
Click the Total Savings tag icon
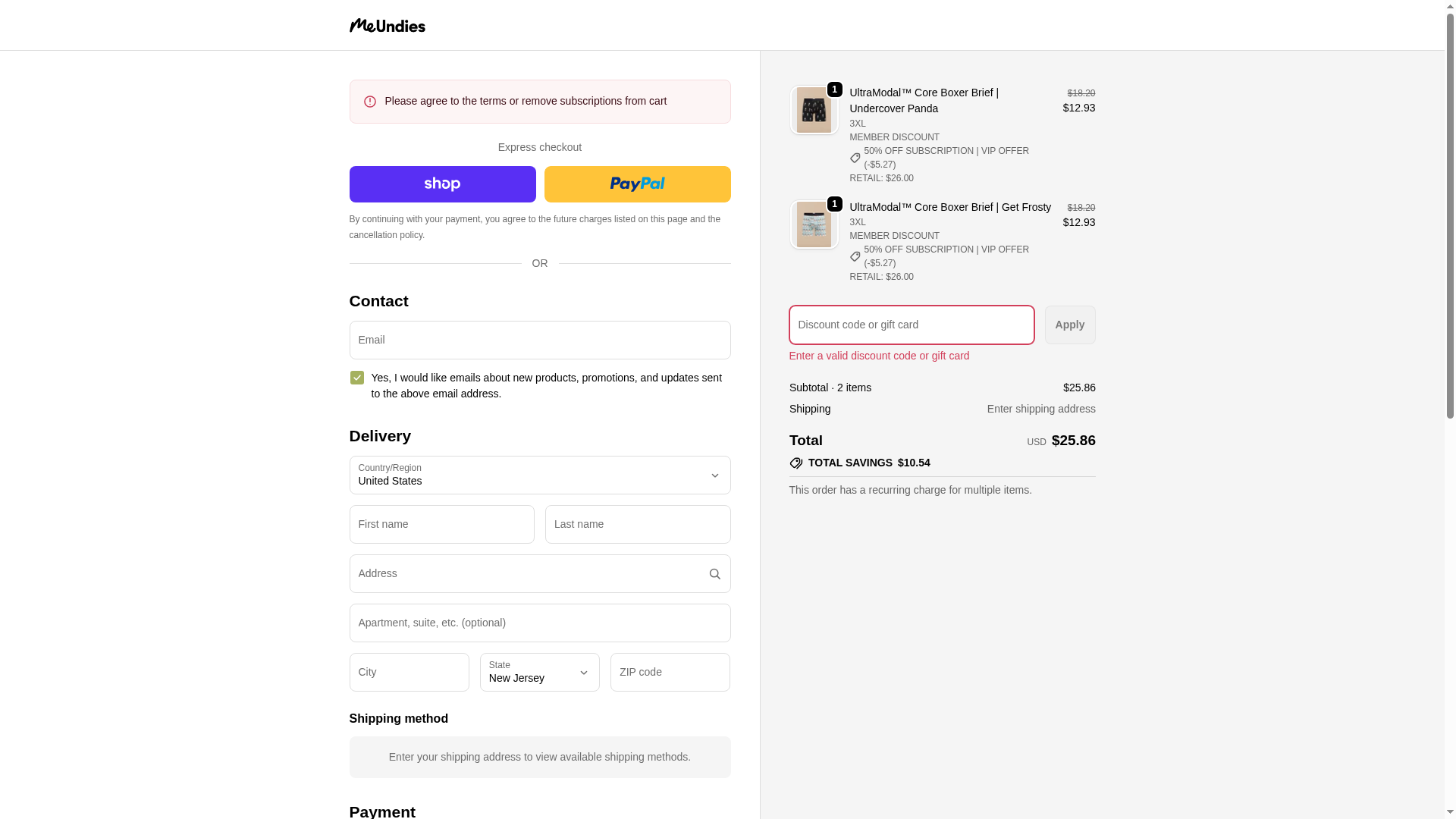click(796, 463)
